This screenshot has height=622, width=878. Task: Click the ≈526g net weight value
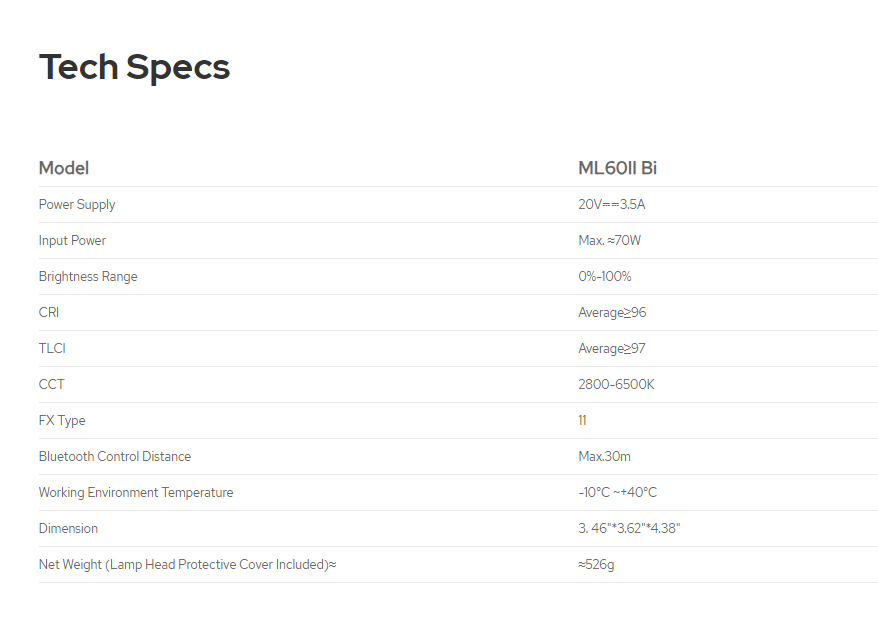pyautogui.click(x=596, y=565)
